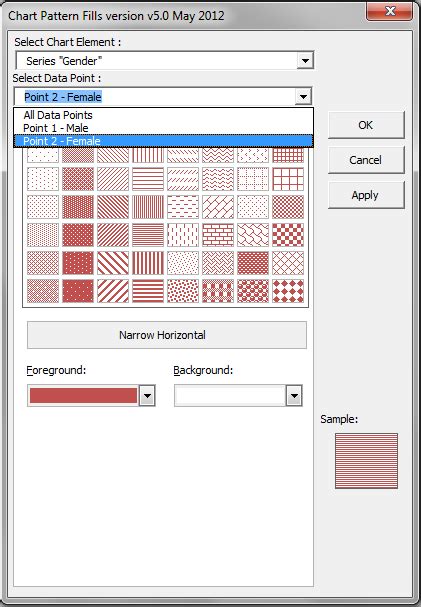
Task: Click the Apply button
Action: [366, 195]
